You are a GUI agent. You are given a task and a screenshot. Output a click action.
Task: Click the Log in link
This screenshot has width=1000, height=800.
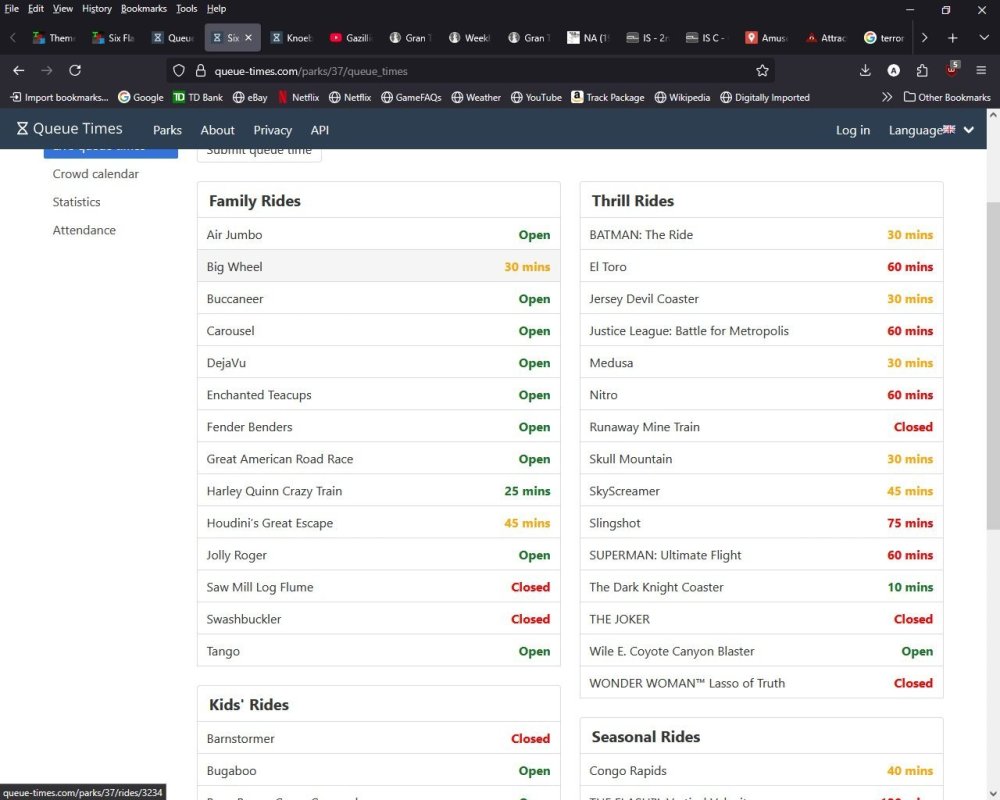click(x=852, y=130)
